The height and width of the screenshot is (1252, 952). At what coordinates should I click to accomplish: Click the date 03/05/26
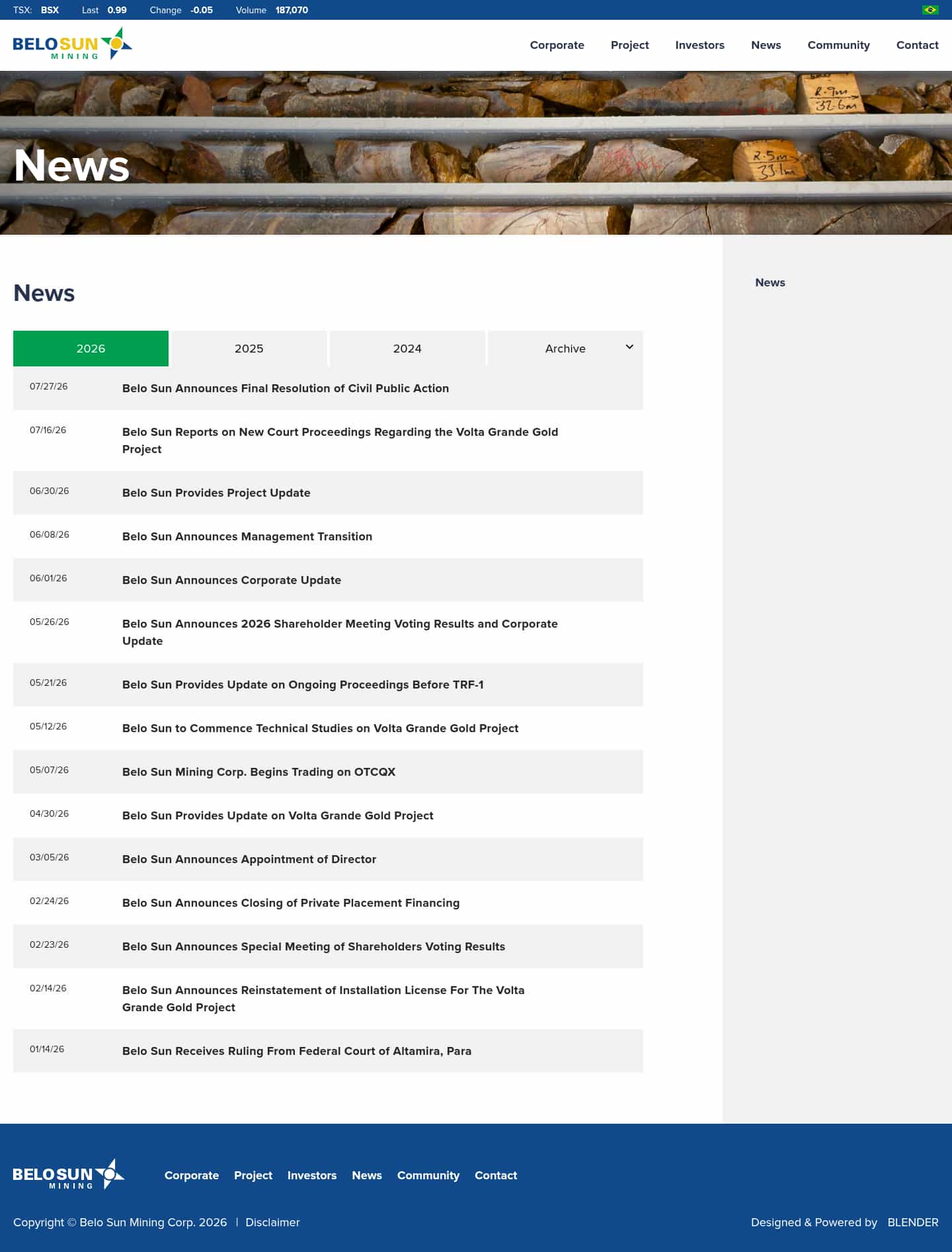point(49,857)
